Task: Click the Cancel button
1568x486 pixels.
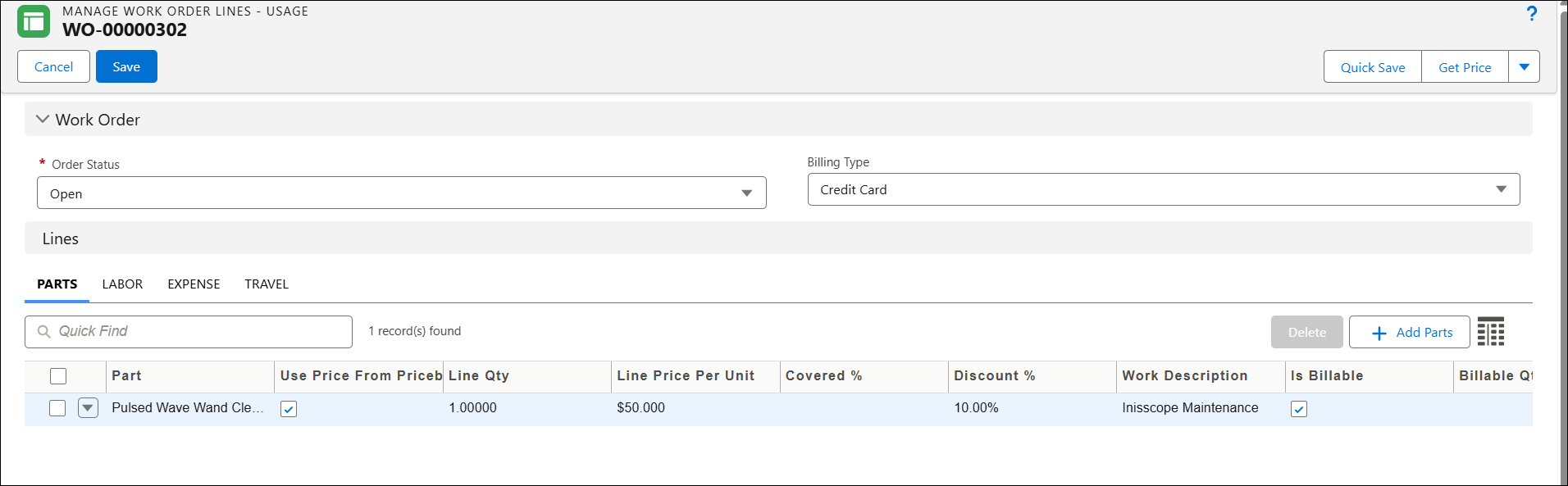Action: click(x=54, y=66)
